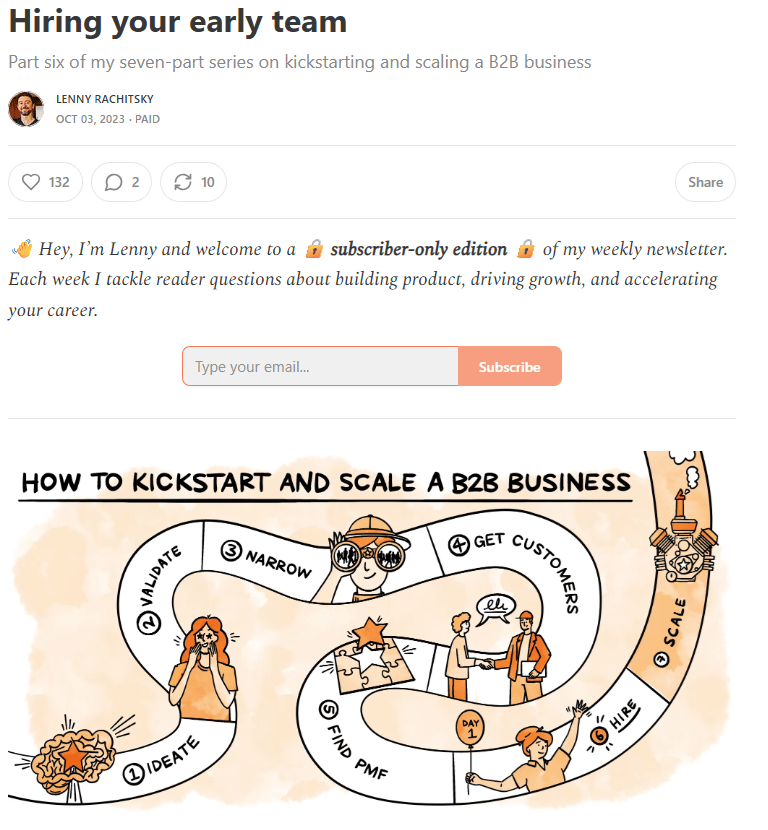The width and height of the screenshot is (768, 830).
Task: Open comments via speech bubble icon
Action: [113, 182]
